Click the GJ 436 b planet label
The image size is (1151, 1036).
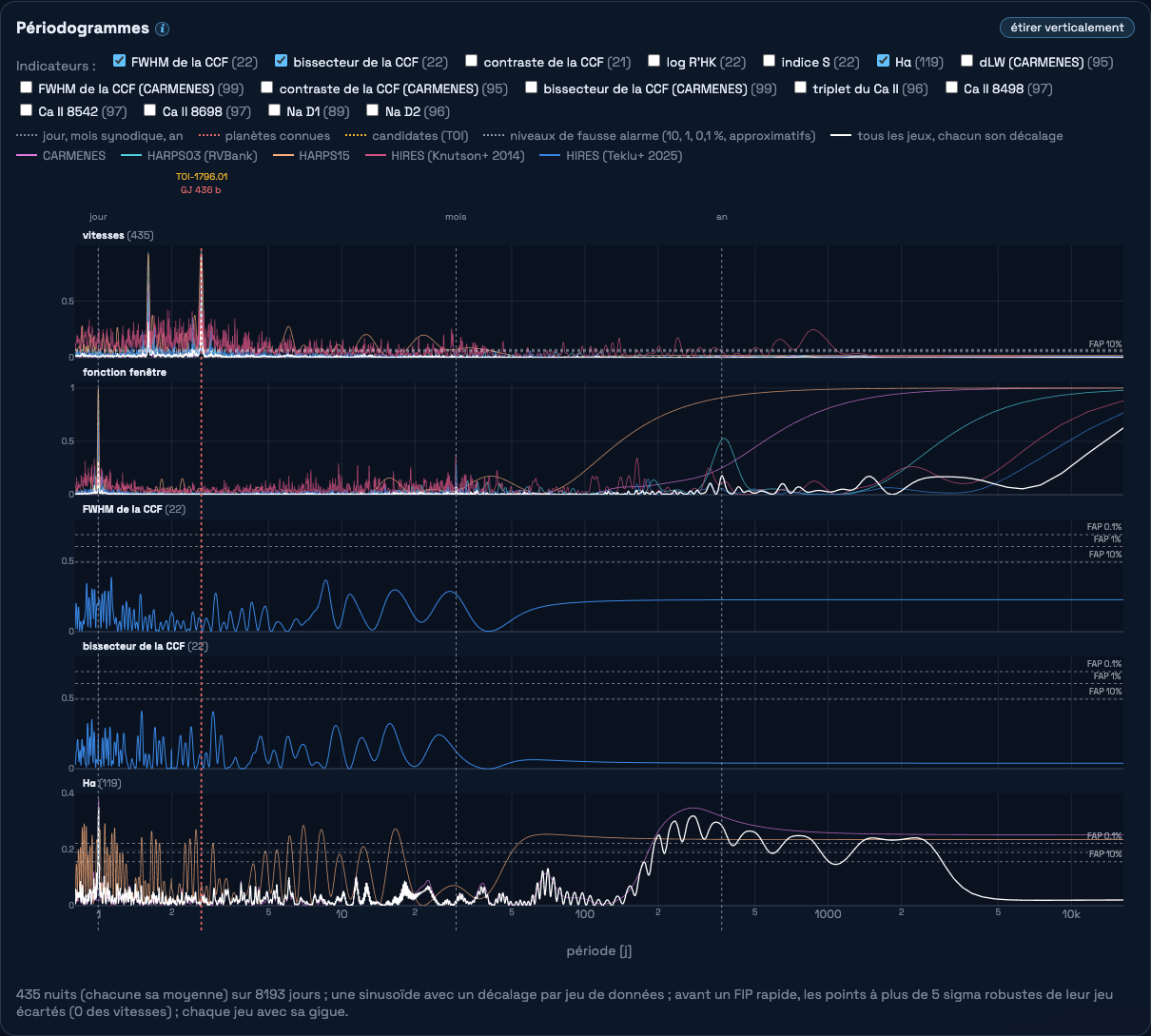pos(201,190)
